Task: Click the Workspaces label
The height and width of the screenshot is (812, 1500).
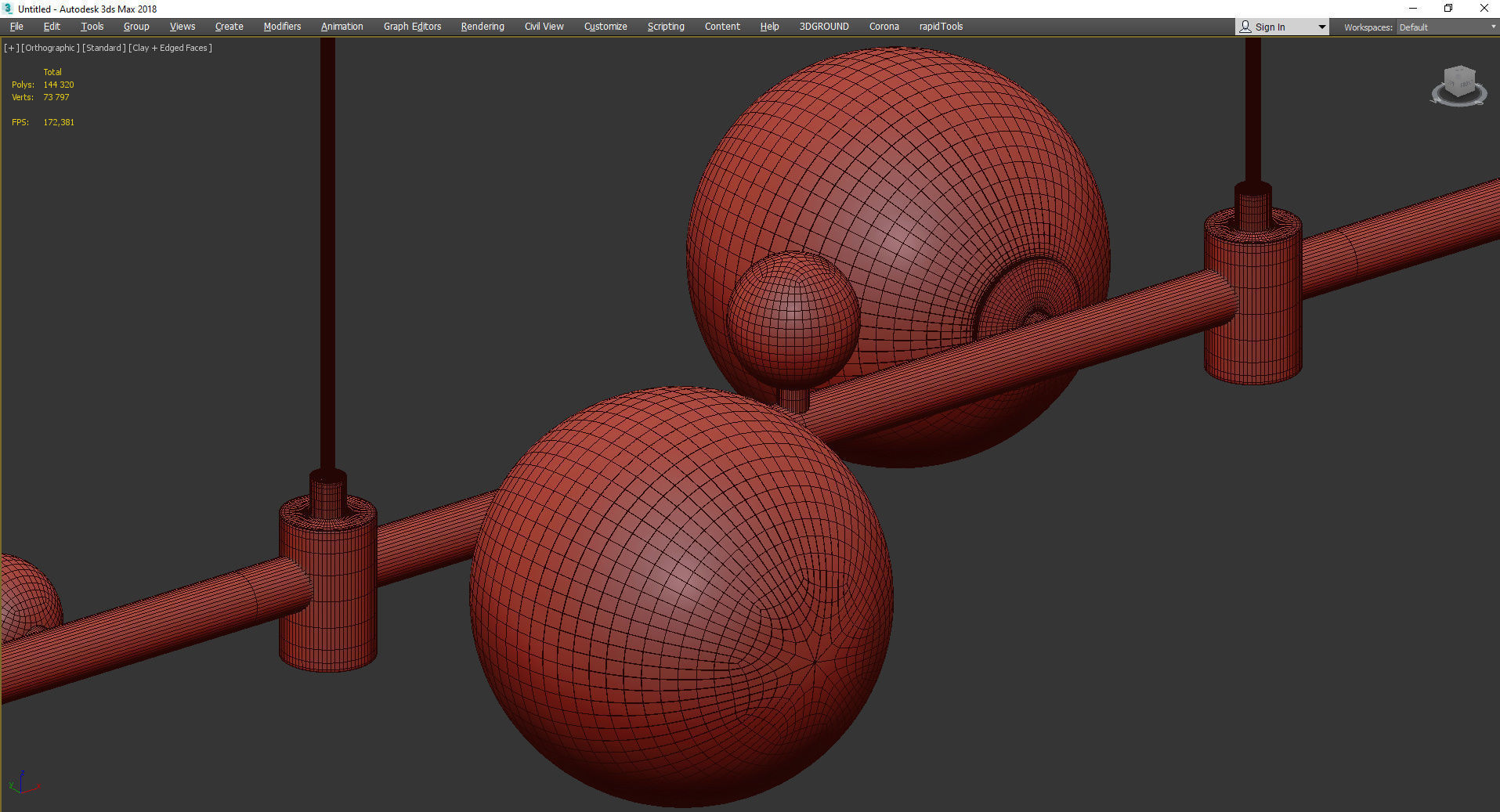Action: (1368, 27)
